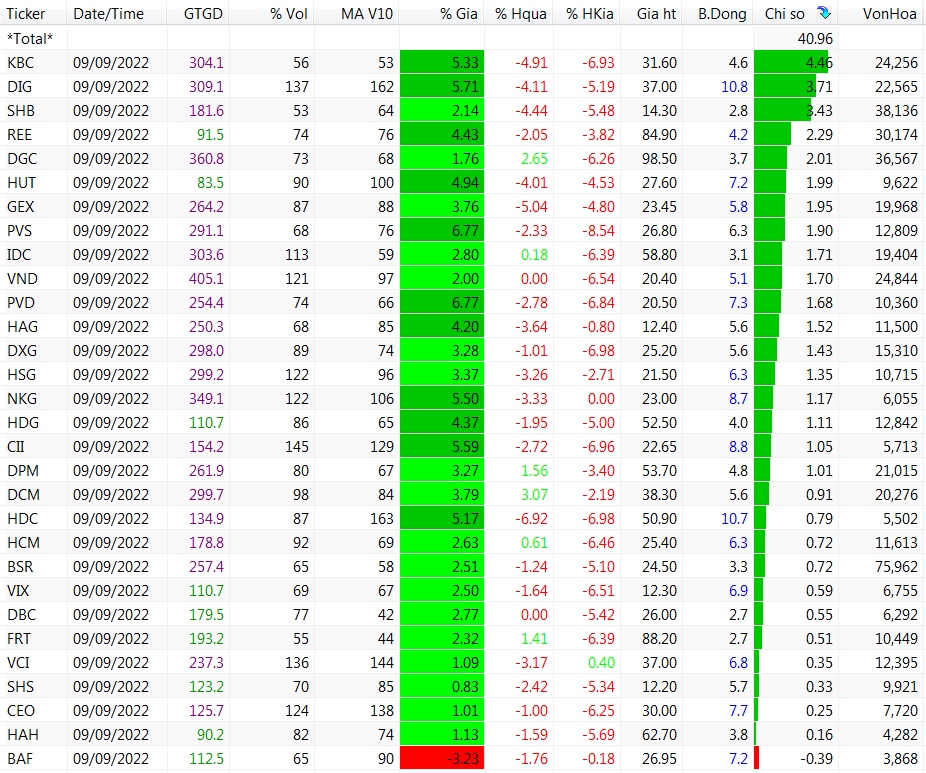Select the DPM ticker

click(x=23, y=471)
